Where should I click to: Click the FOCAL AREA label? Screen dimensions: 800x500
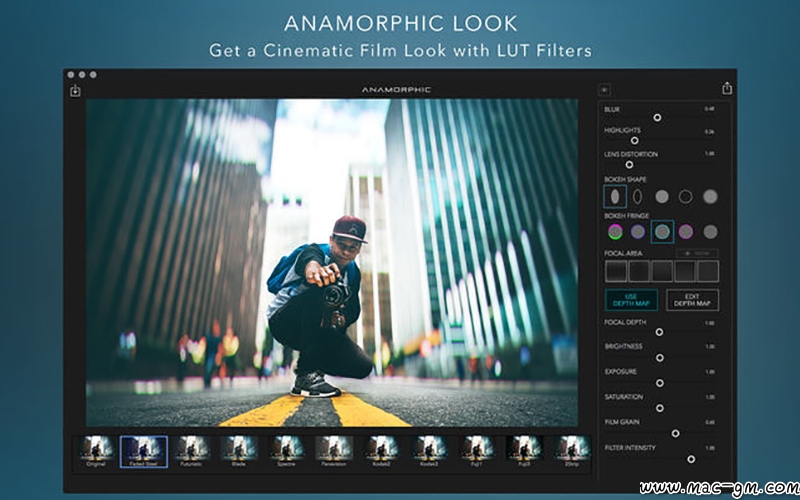pos(623,253)
